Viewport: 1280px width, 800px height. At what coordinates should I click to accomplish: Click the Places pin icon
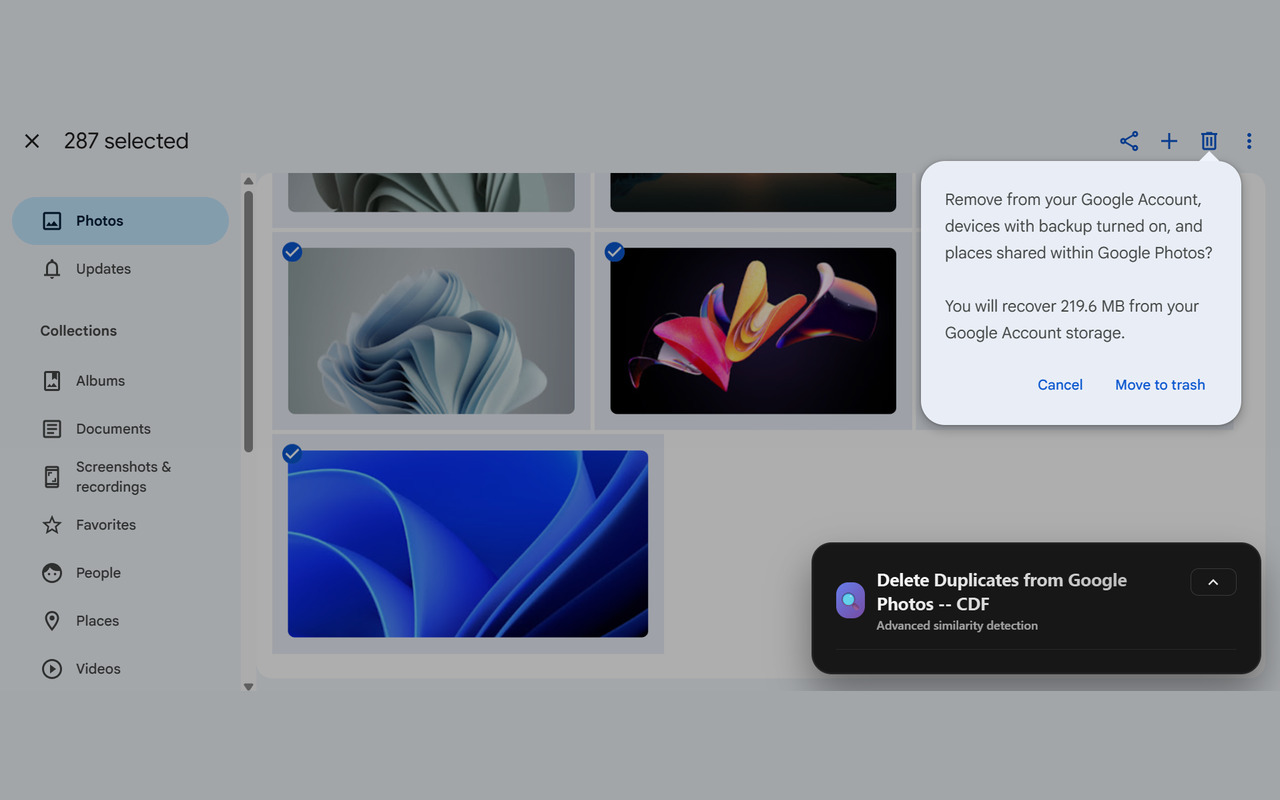point(52,621)
